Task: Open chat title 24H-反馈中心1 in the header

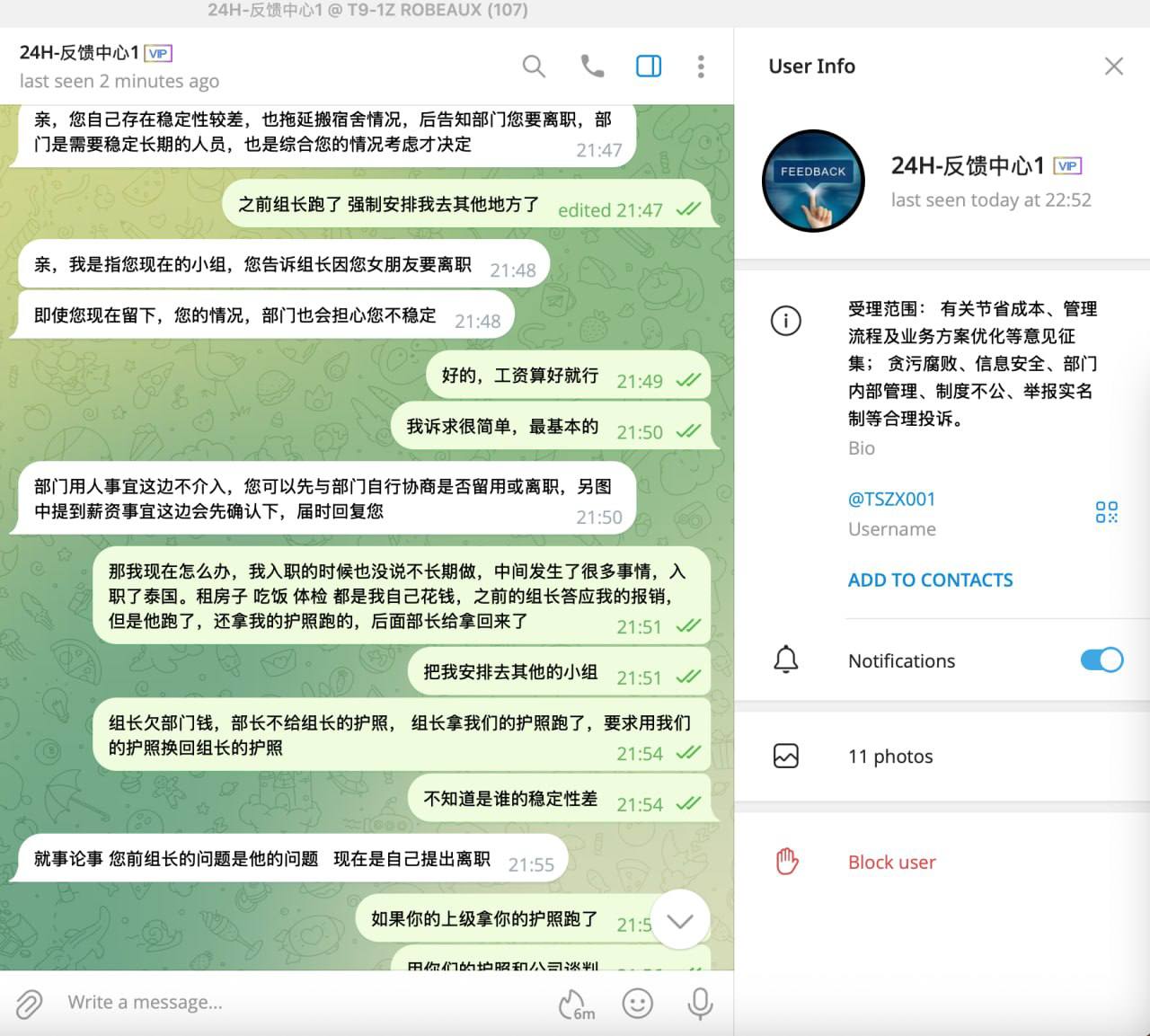Action: click(79, 53)
